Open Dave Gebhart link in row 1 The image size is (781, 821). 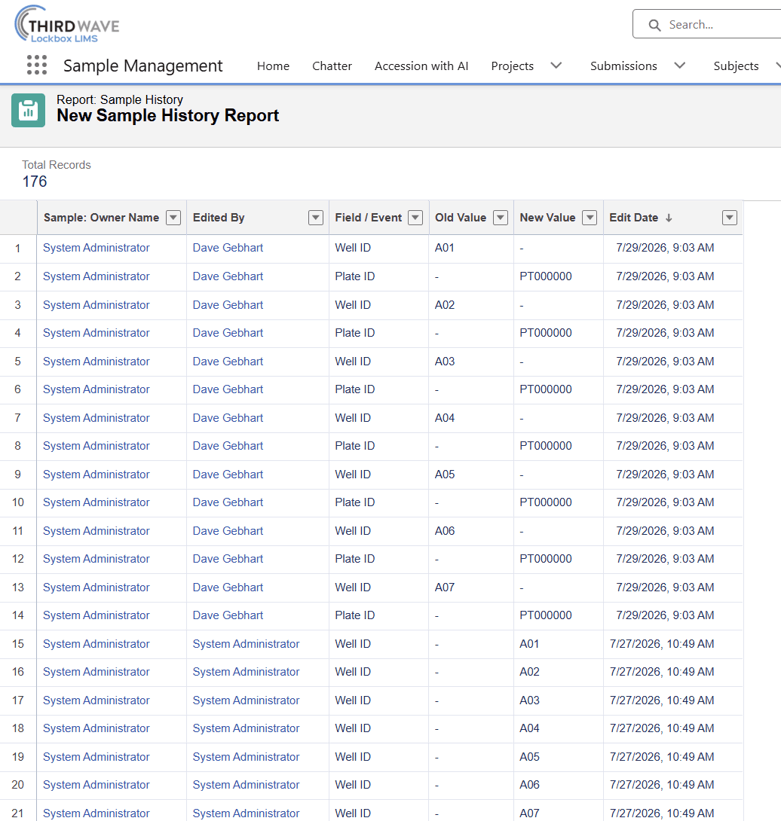228,248
